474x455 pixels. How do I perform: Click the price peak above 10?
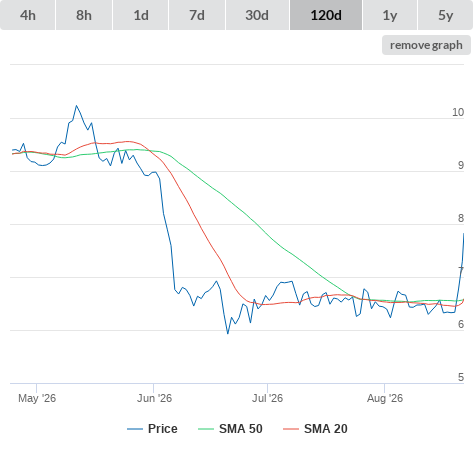tap(76, 106)
